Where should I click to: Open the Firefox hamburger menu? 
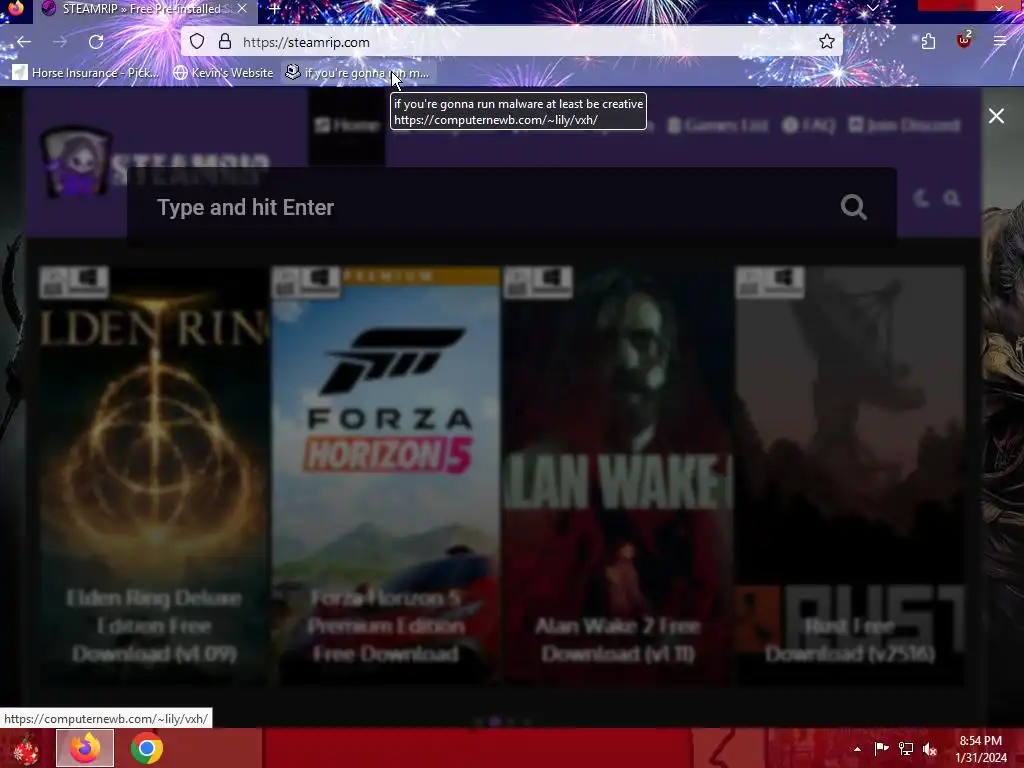1000,42
